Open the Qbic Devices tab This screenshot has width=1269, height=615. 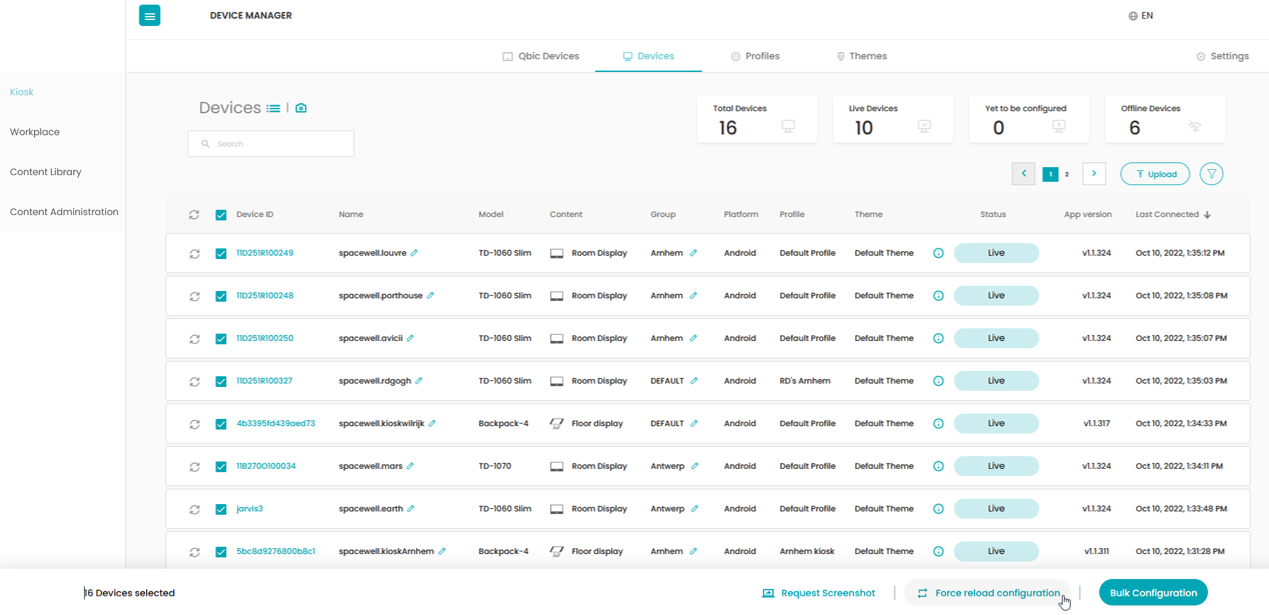(x=540, y=56)
